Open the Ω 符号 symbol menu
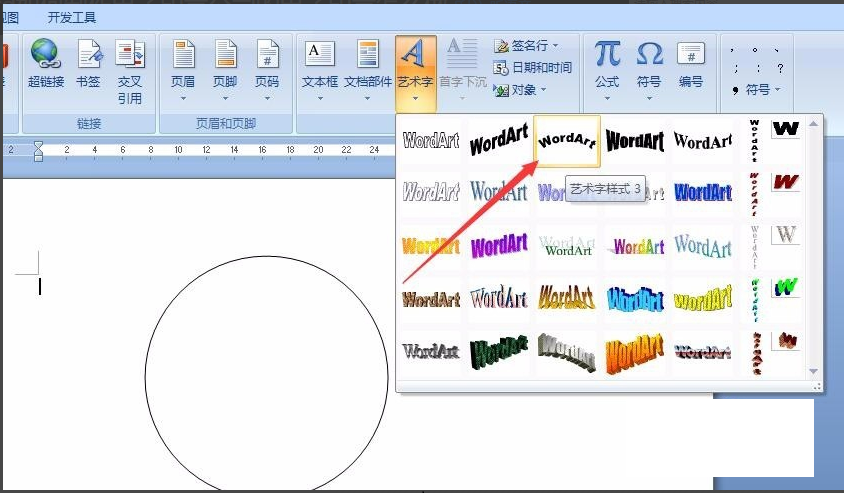 click(x=649, y=70)
